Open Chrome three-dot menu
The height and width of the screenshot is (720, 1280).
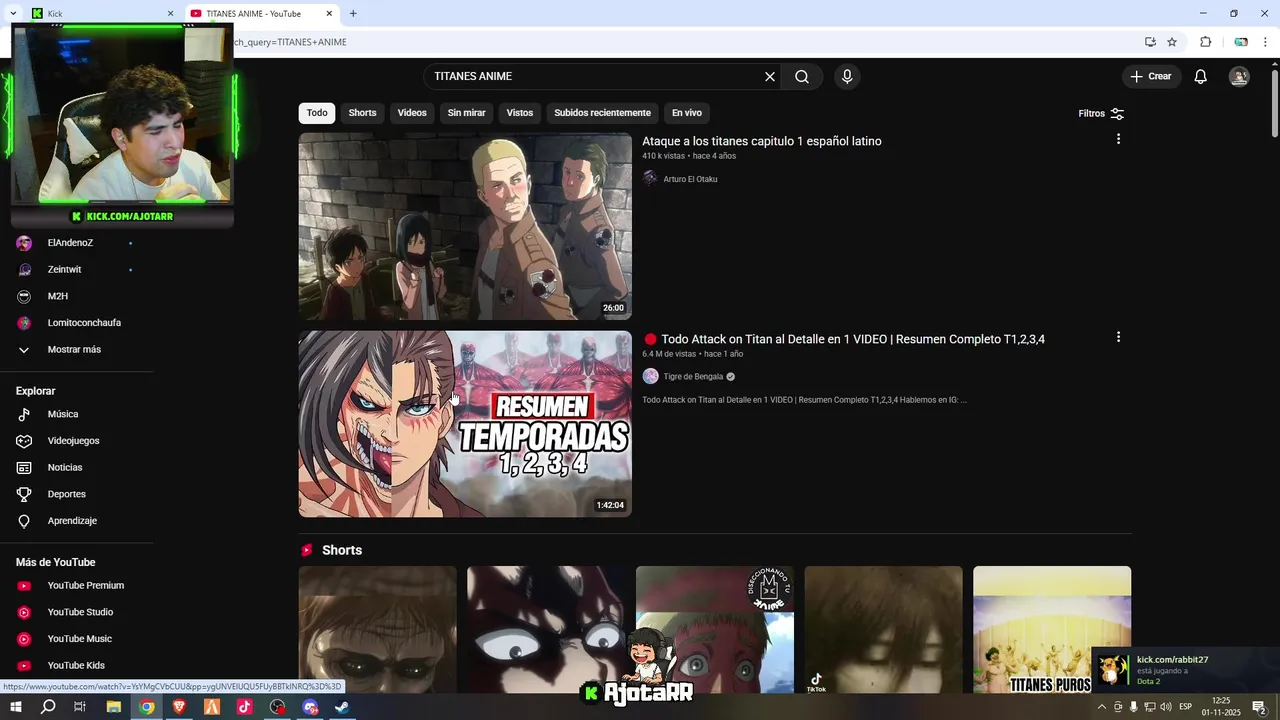[x=1265, y=42]
